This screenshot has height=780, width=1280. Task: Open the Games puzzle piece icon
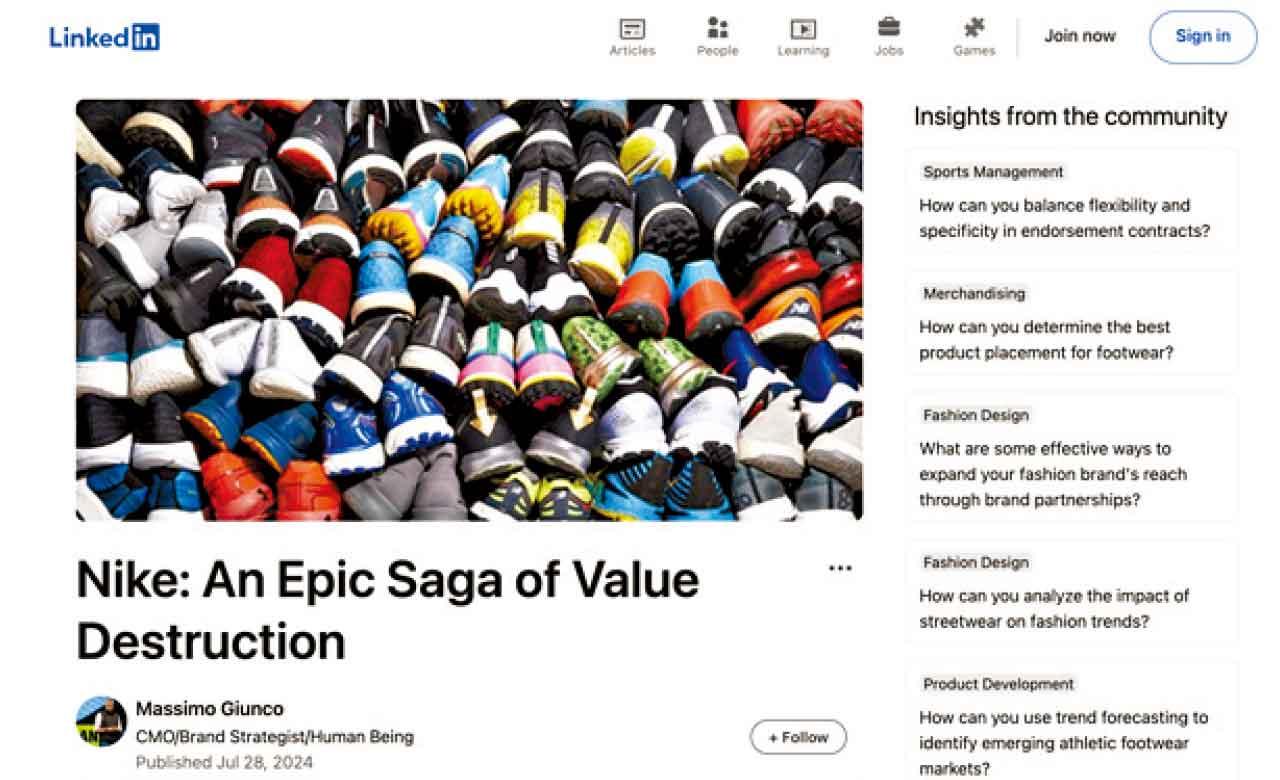[973, 28]
